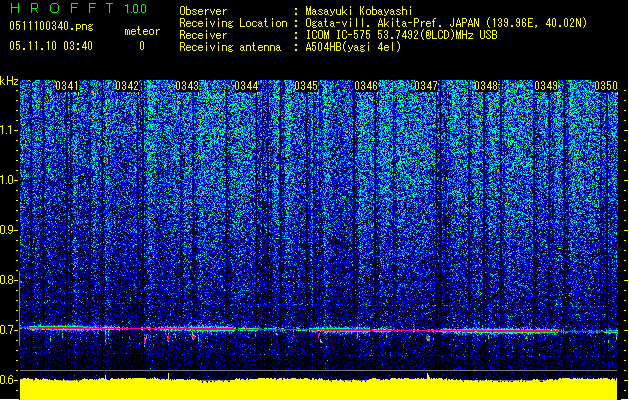Image resolution: width=629 pixels, height=400 pixels.
Task: Click the 0350 time marker
Action: pyautogui.click(x=606, y=86)
